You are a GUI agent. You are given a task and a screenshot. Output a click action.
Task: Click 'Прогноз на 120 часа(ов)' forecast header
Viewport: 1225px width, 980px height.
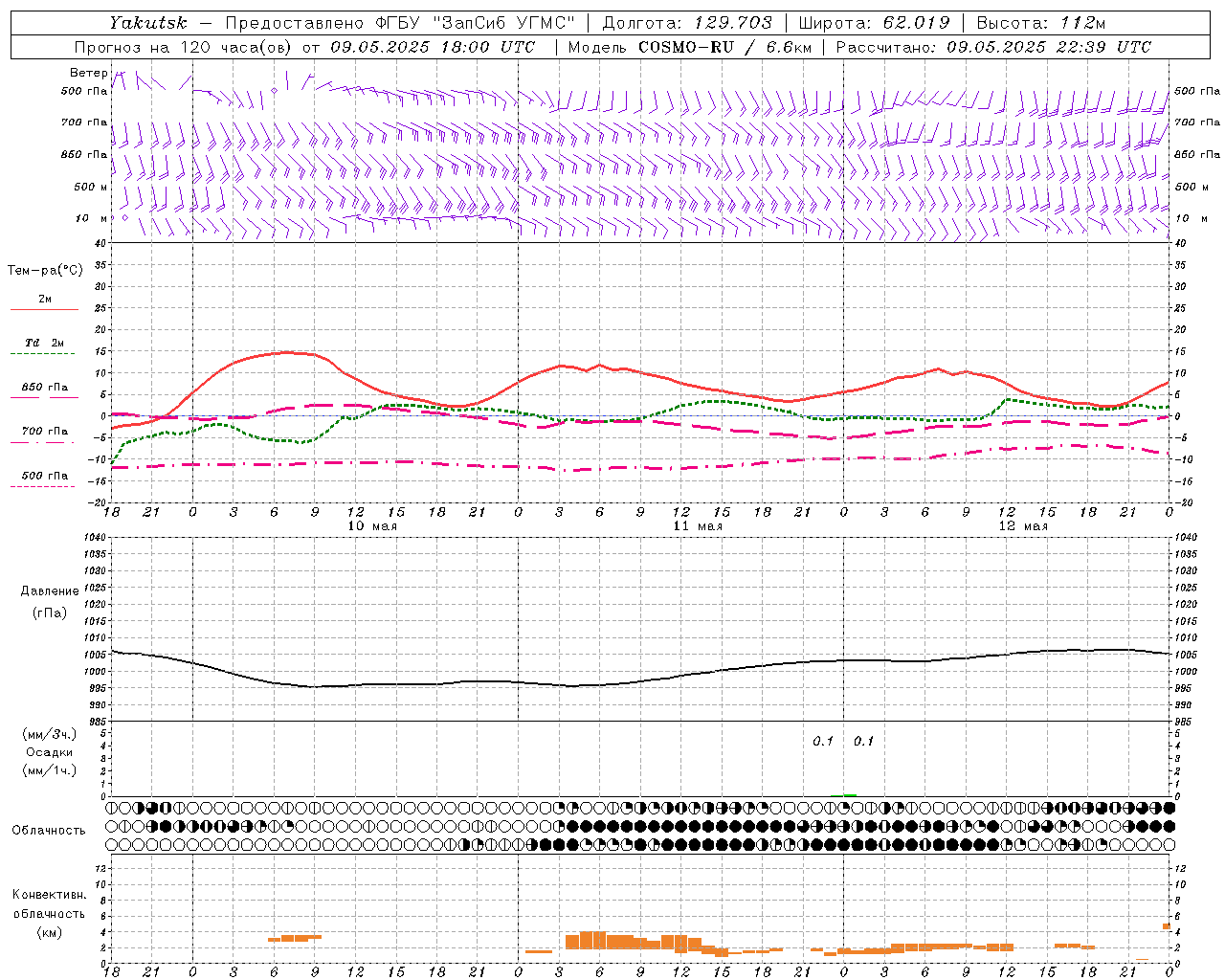183,47
